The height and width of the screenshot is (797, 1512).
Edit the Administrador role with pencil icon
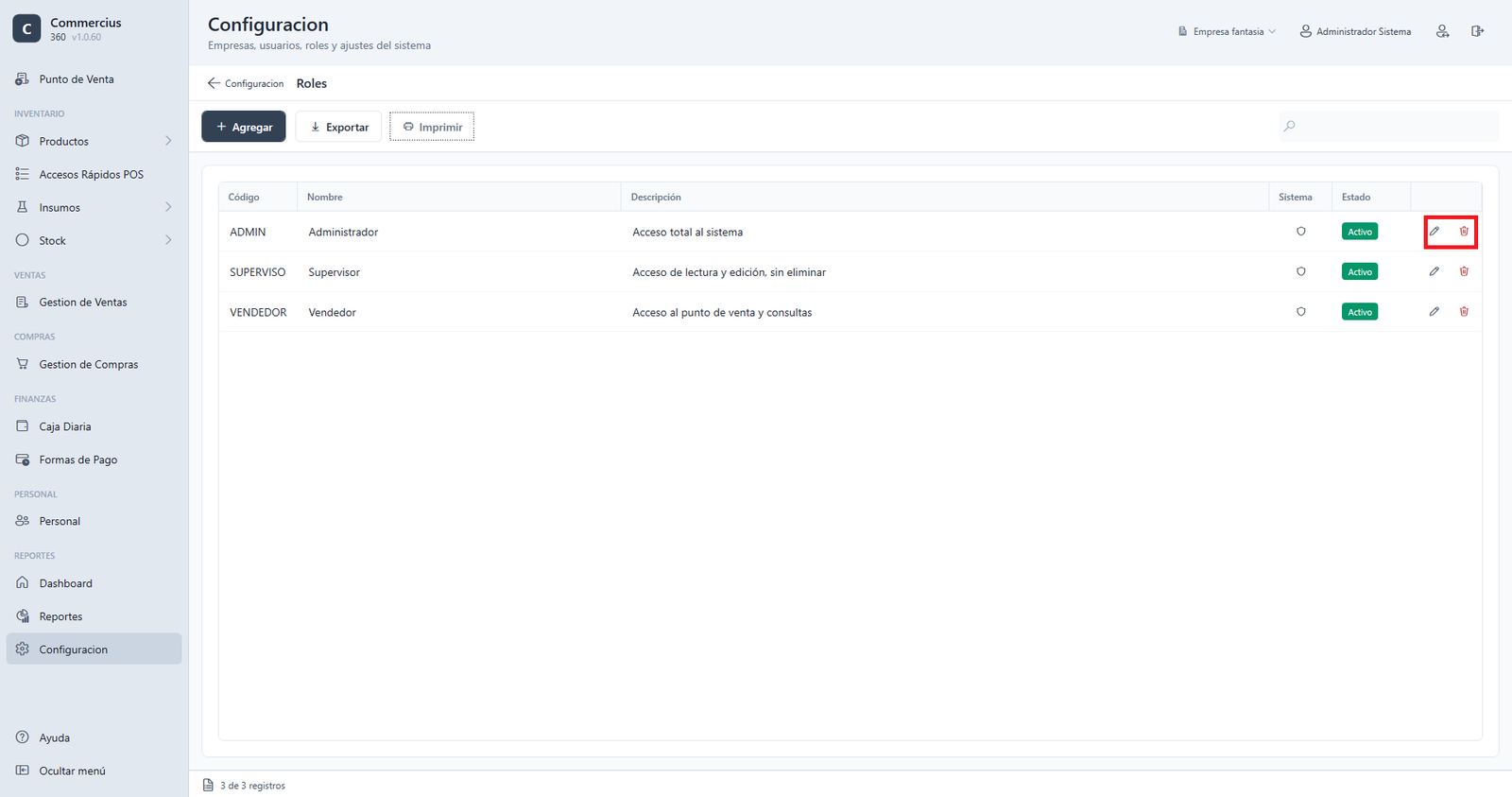click(1435, 232)
